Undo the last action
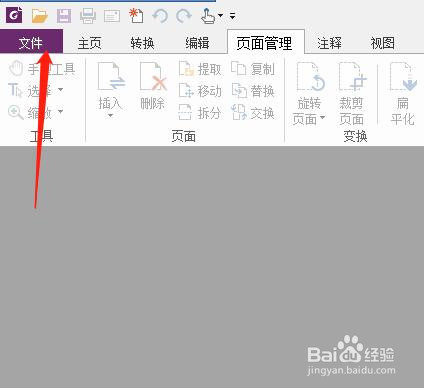Viewport: 424px width, 388px height. click(160, 16)
